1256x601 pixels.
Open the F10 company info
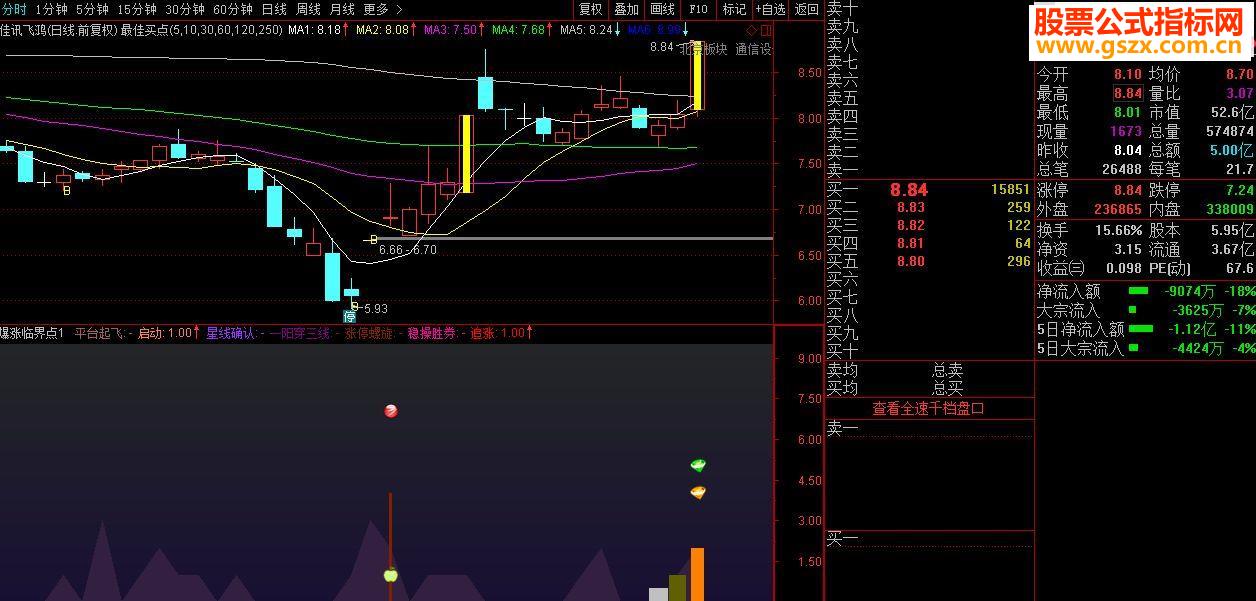coord(698,9)
